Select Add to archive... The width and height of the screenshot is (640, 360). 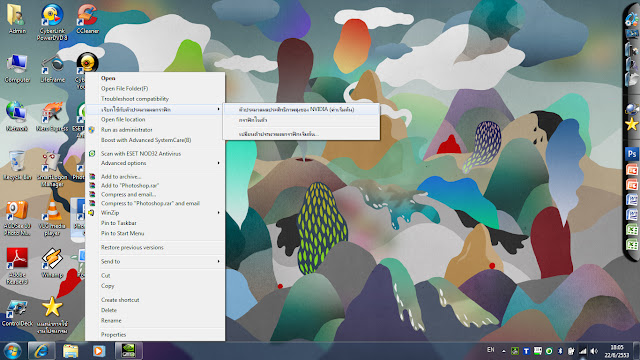[155, 176]
